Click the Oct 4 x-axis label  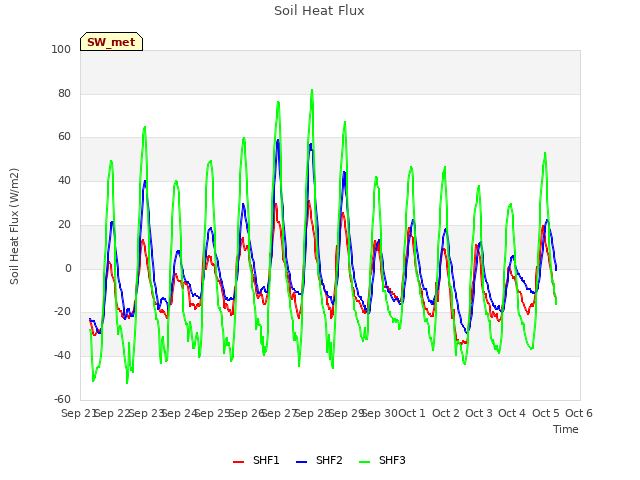coord(512,413)
